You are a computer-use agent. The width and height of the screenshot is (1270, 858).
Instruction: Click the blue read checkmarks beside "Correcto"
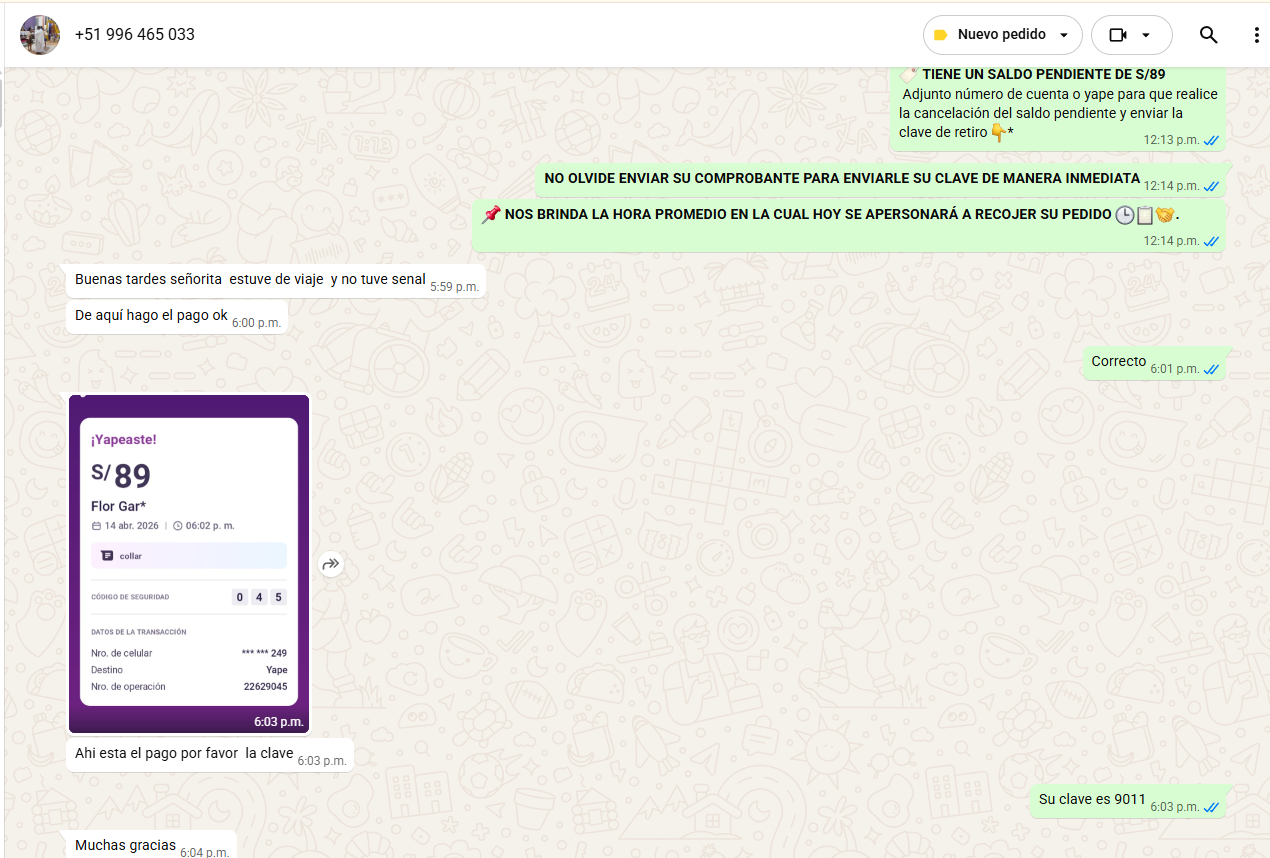(1211, 369)
